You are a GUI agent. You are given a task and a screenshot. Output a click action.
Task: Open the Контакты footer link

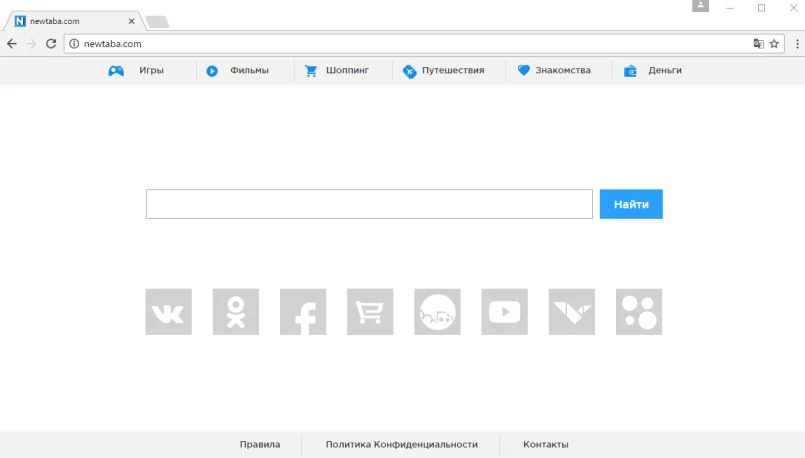coord(546,444)
